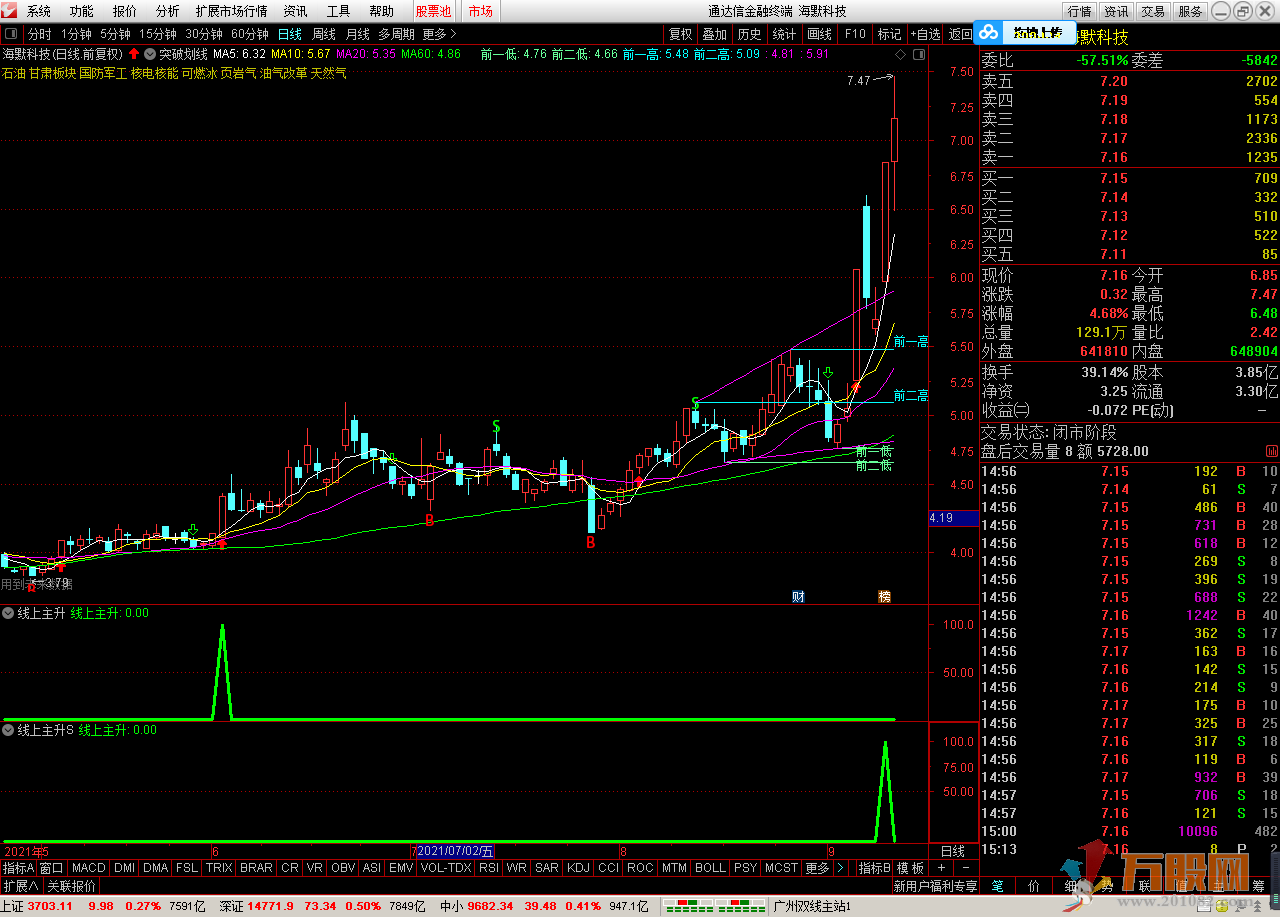Switch to the 30分钟 period
Viewport: 1280px width, 918px height.
[x=204, y=34]
